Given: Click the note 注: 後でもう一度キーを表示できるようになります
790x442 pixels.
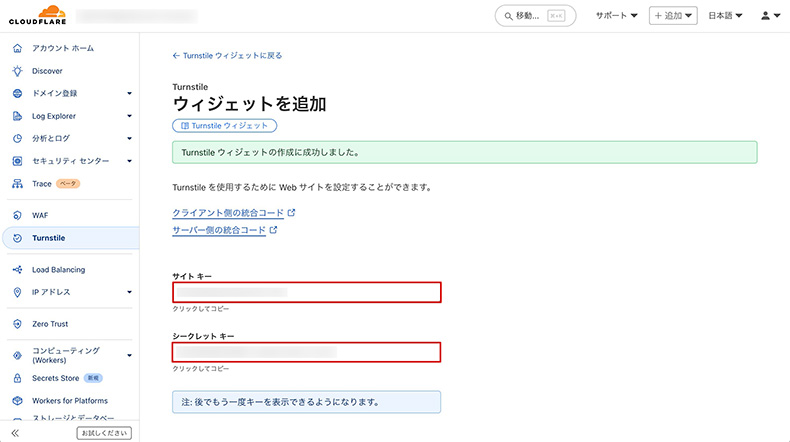Looking at the screenshot, I should [306, 402].
